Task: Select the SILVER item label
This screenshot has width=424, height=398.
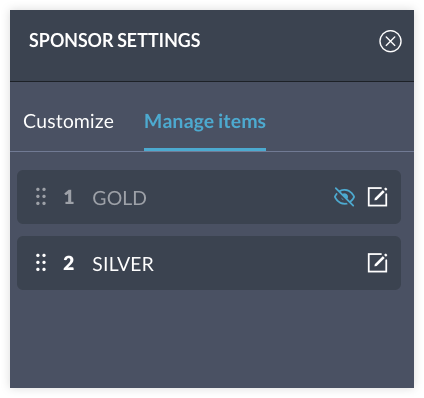Action: pos(123,264)
